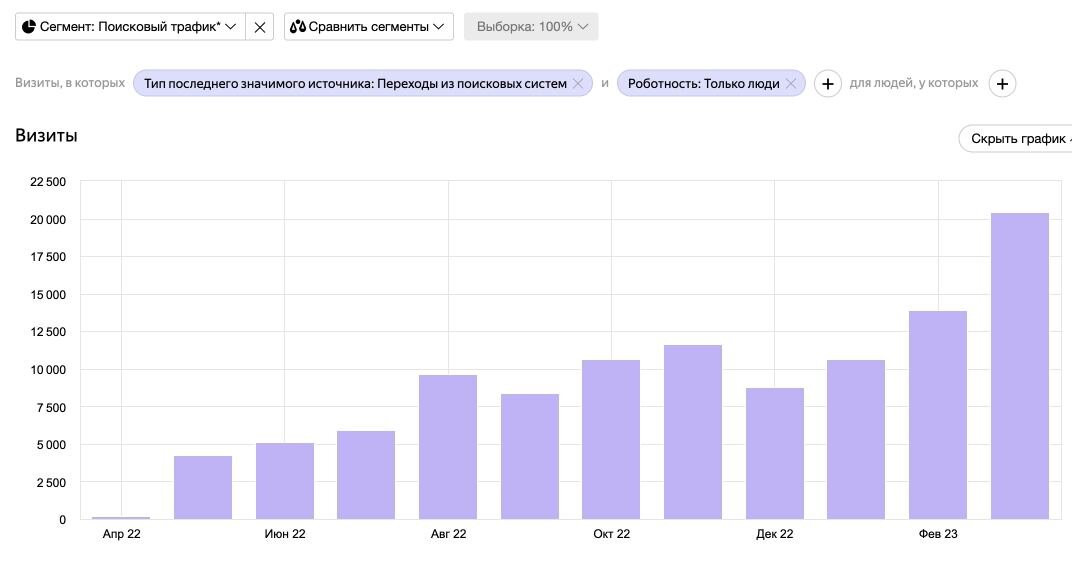Select the Окт 22 bar

(611, 439)
